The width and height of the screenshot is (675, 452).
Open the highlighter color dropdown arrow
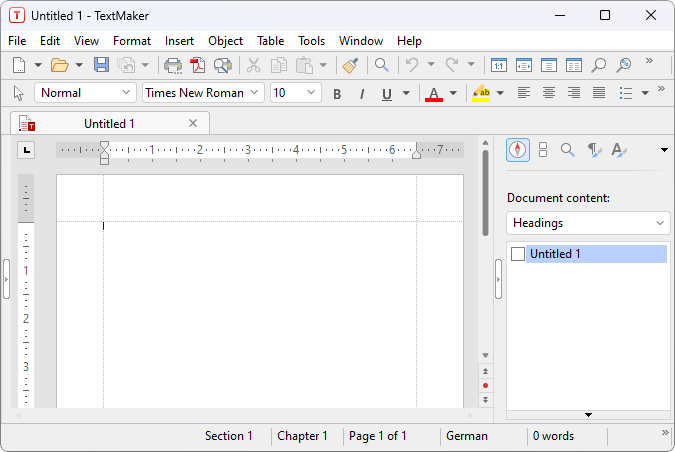(x=500, y=93)
